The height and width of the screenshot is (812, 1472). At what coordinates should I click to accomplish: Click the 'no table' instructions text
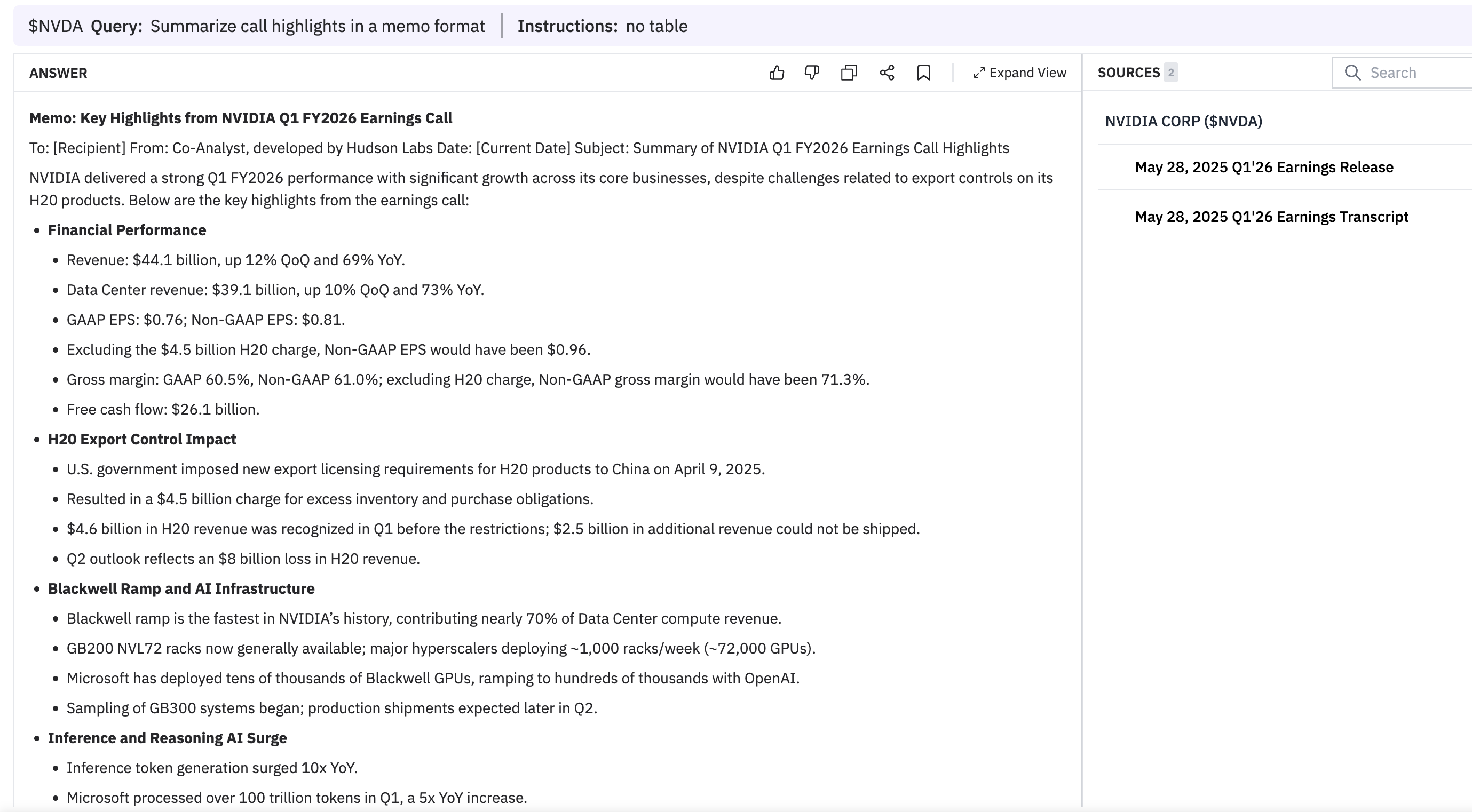pyautogui.click(x=656, y=26)
